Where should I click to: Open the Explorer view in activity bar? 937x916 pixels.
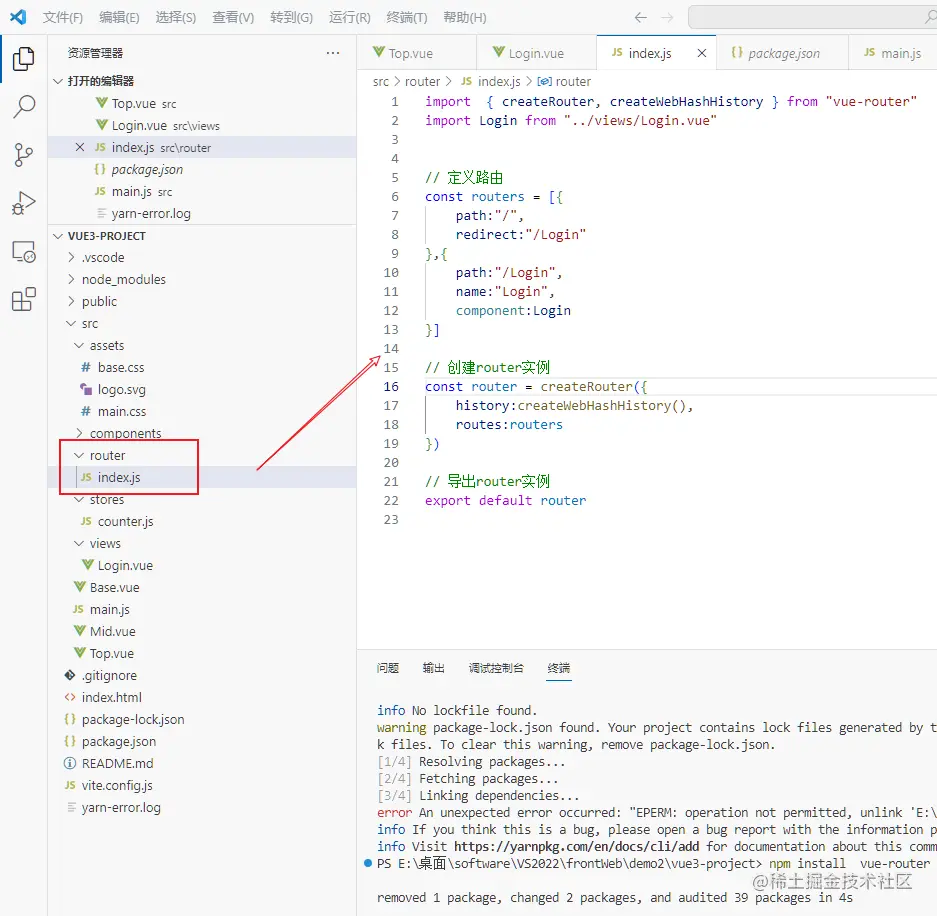click(23, 59)
